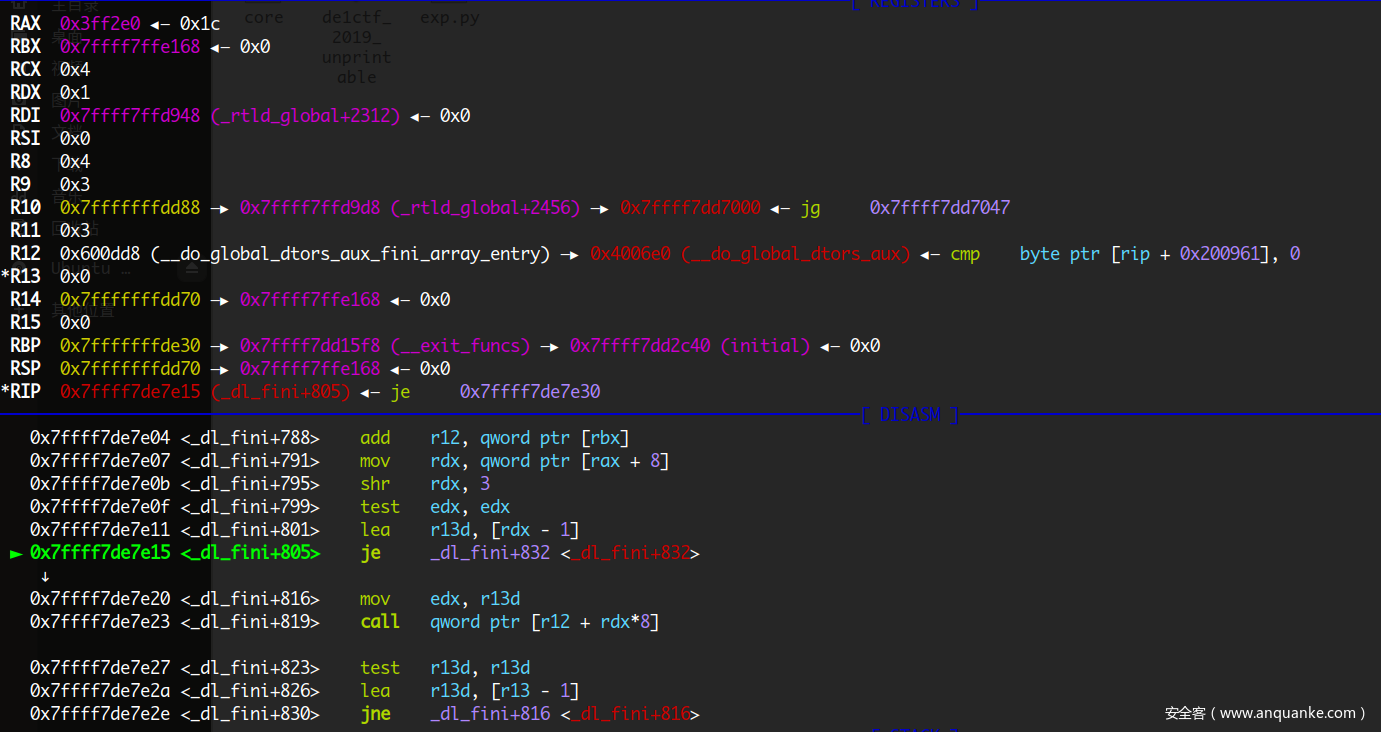The image size is (1381, 732).
Task: Click the green current-instruction arrow marker
Action: click(16, 553)
